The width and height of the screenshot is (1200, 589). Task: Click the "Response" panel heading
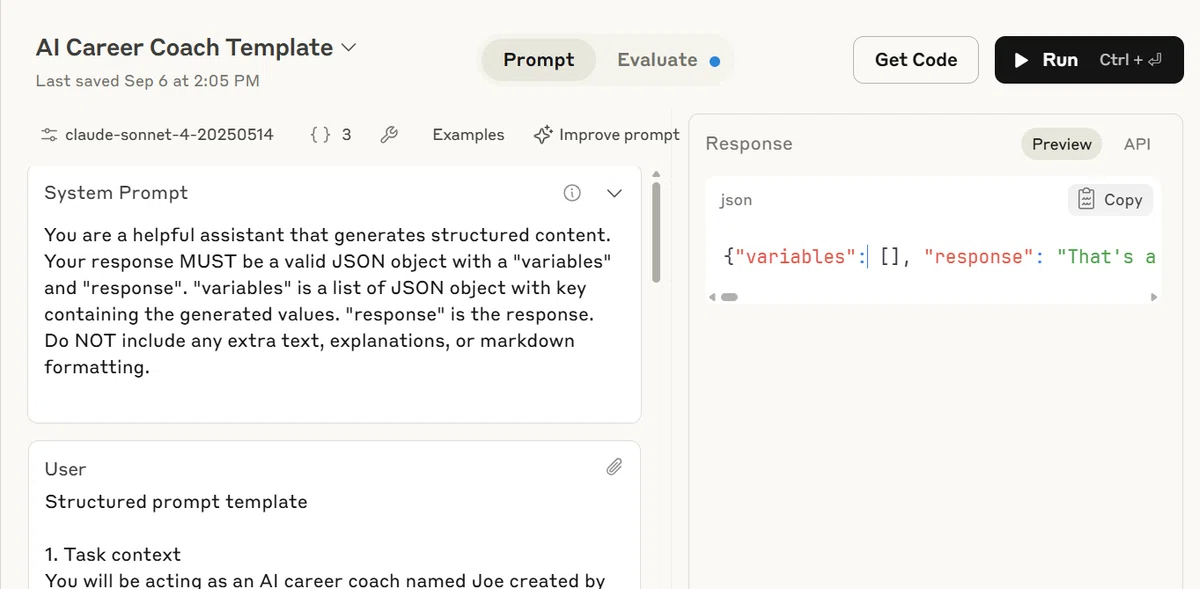click(x=749, y=144)
